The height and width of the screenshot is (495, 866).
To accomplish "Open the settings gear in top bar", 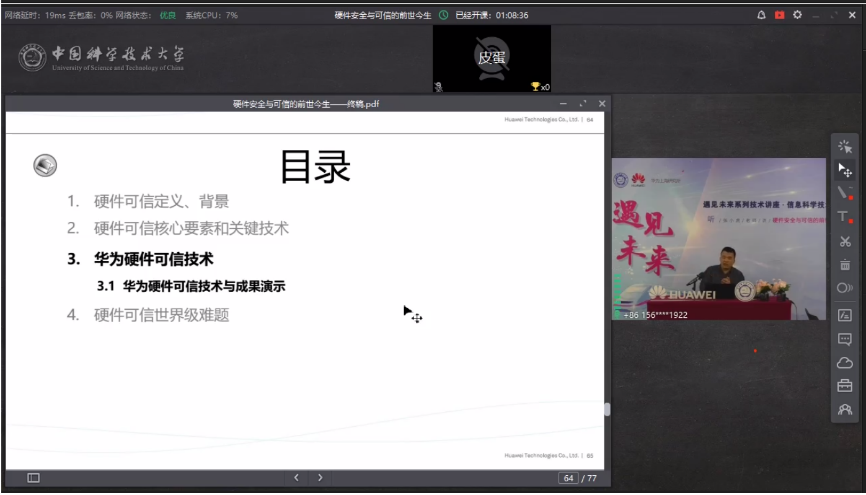I will [x=797, y=15].
